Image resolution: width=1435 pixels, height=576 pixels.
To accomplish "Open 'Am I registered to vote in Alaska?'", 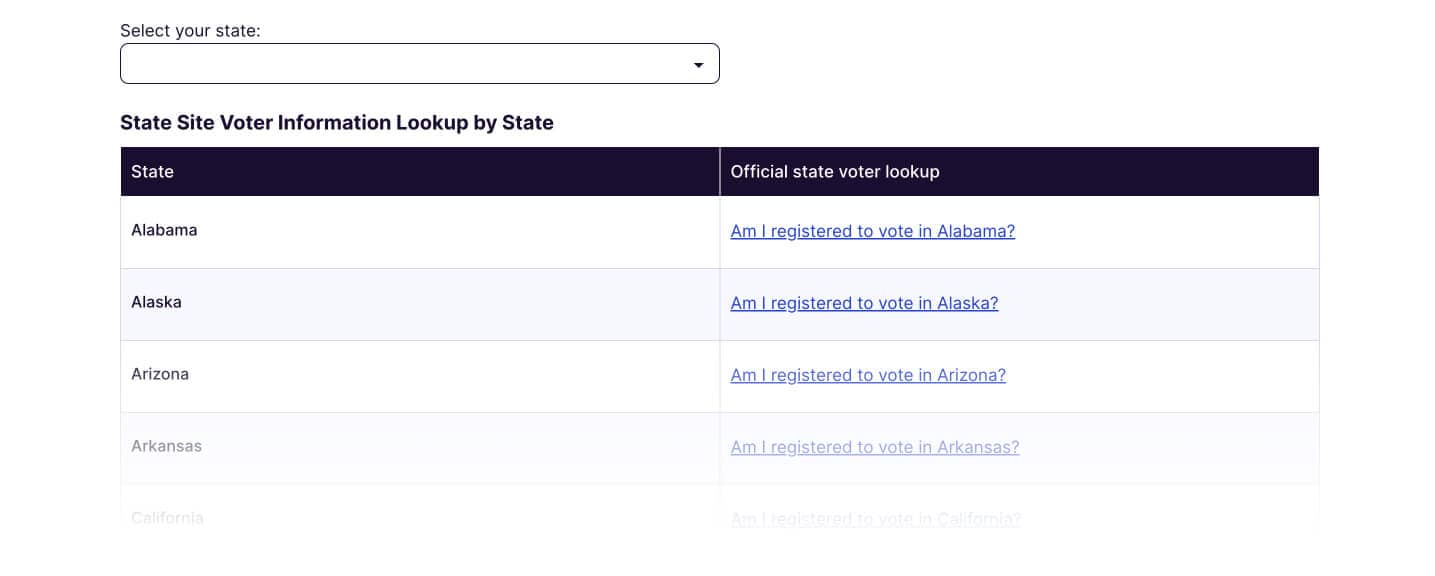I will 864,303.
